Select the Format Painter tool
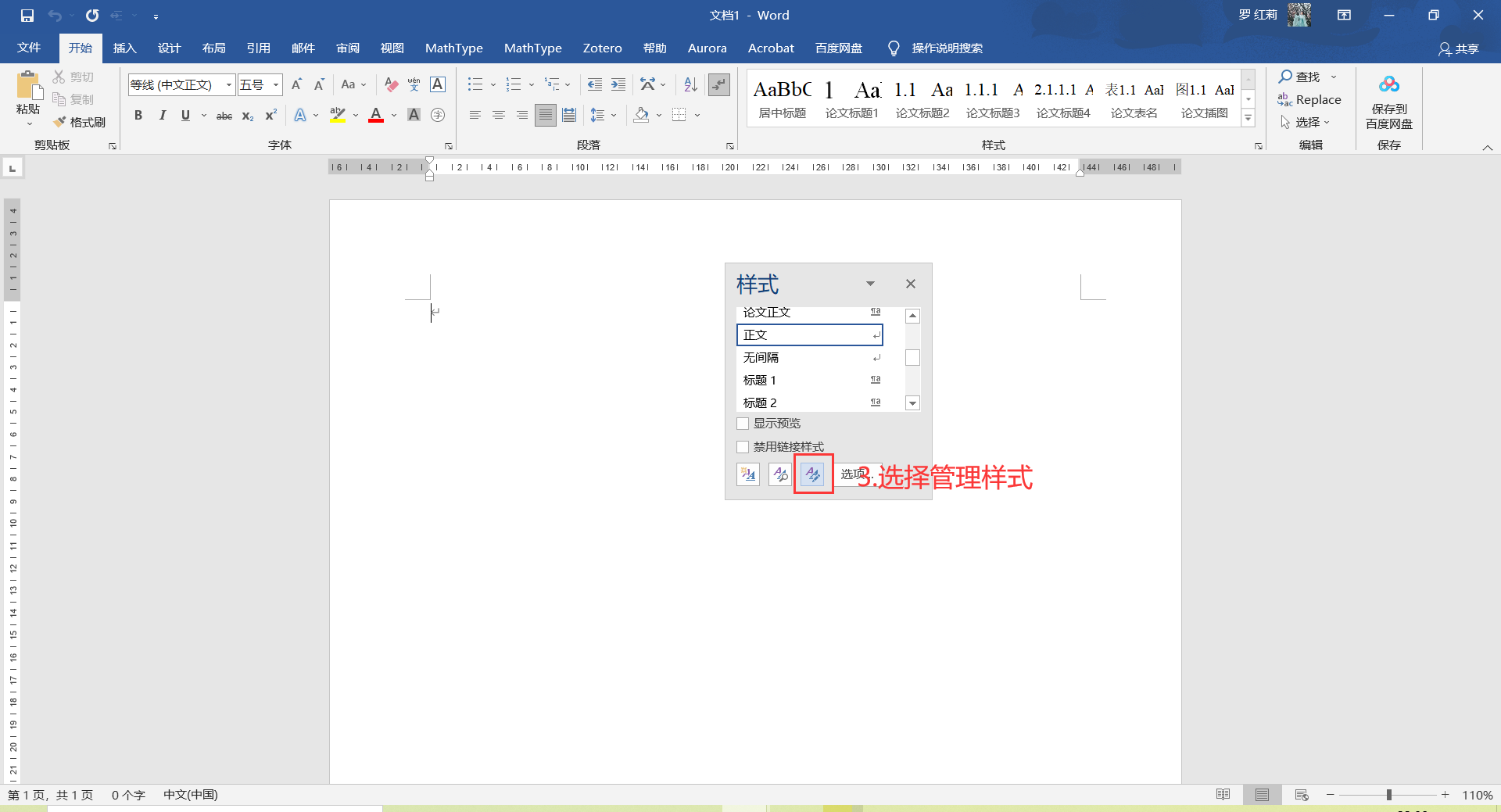This screenshot has height=812, width=1501. (81, 122)
